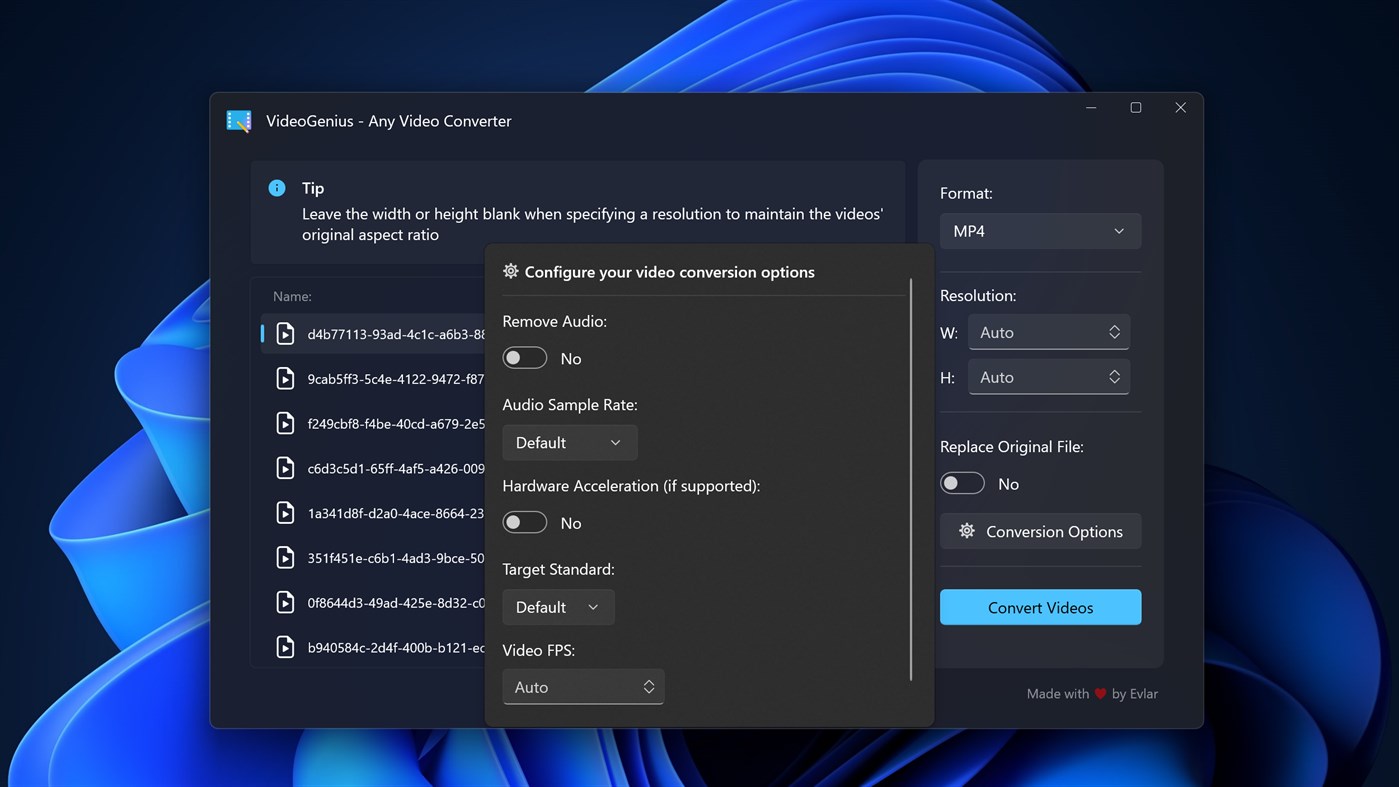Open Conversion Options
The image size is (1399, 787).
click(1040, 531)
